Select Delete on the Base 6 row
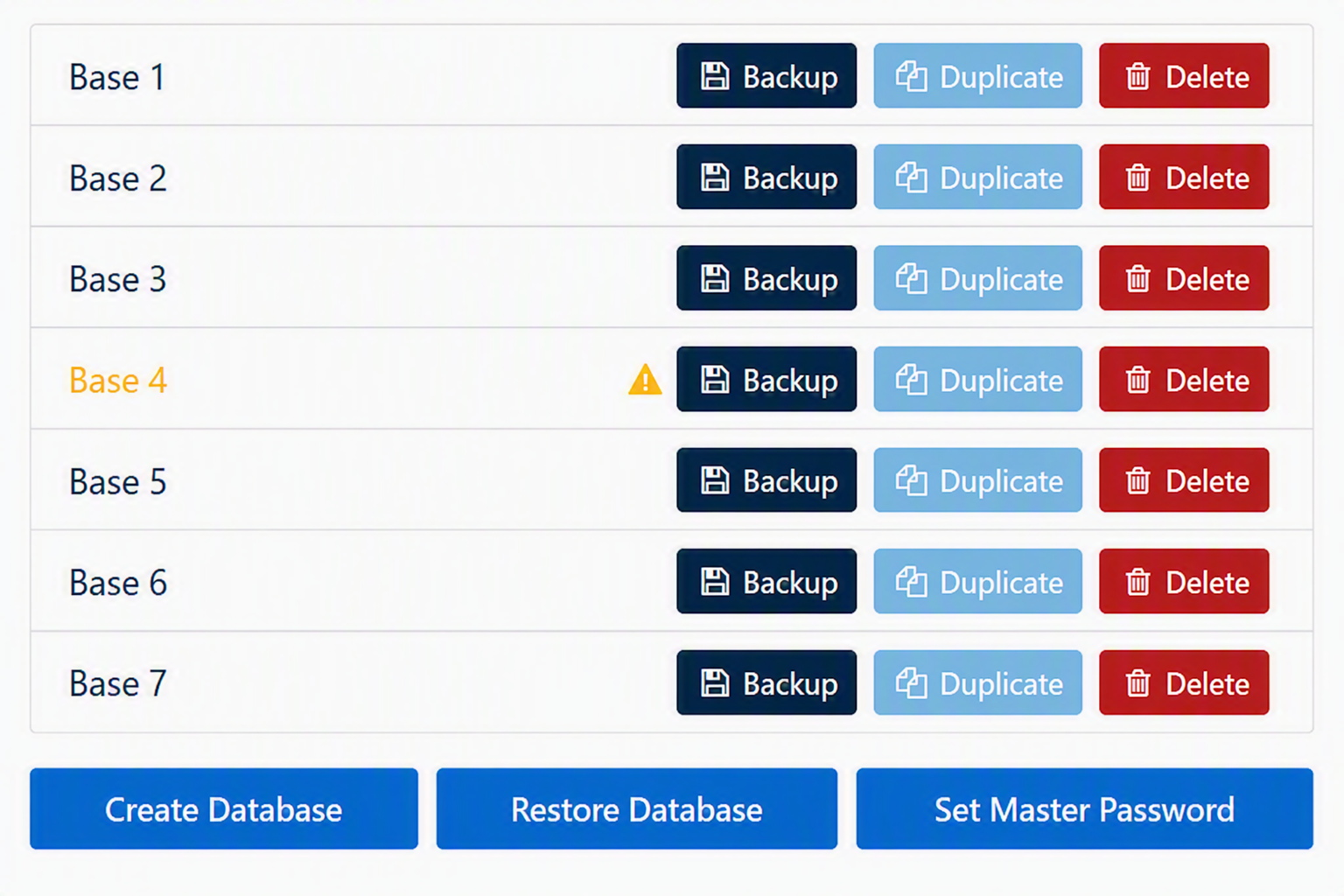The height and width of the screenshot is (896, 1344). [x=1184, y=581]
